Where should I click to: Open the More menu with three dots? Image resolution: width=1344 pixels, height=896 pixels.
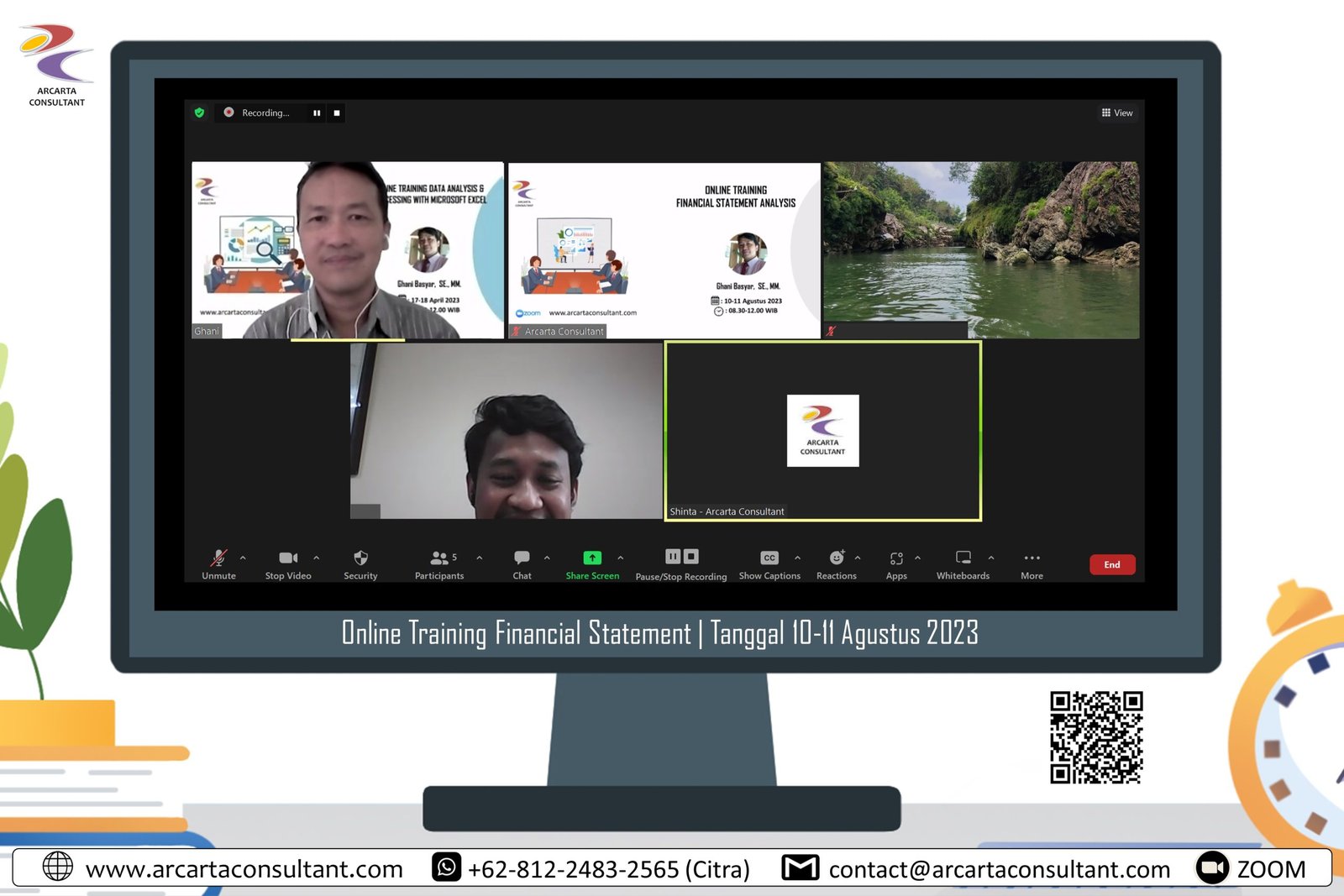pos(1032,558)
